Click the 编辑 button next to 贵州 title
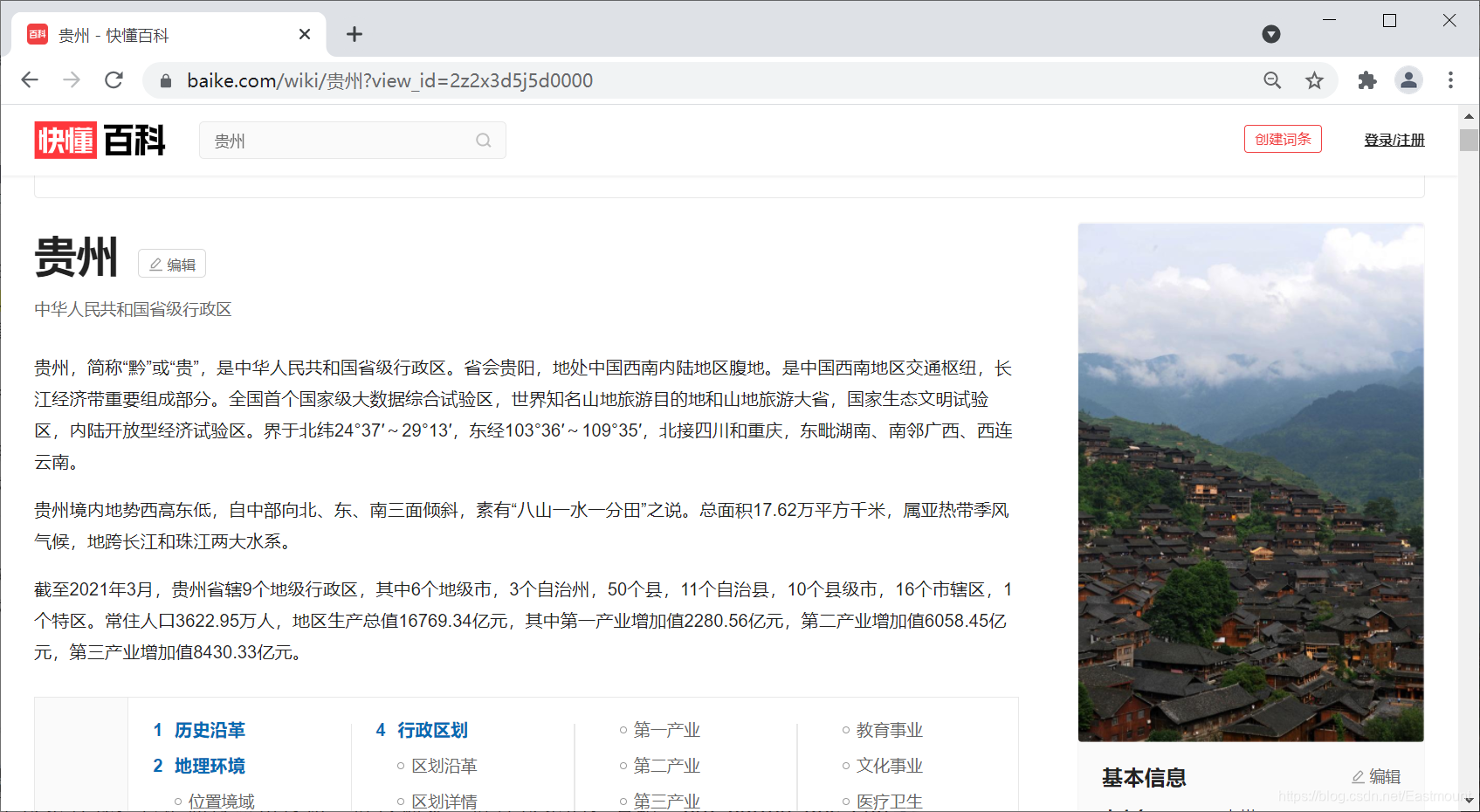Viewport: 1480px width, 812px height. tap(171, 264)
